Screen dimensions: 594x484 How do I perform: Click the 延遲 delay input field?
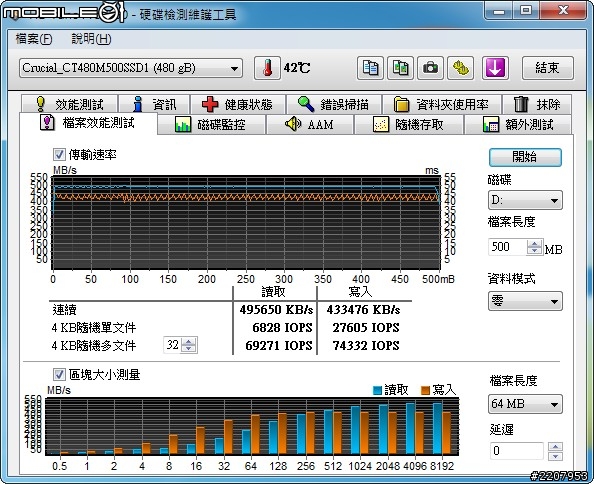pos(517,451)
